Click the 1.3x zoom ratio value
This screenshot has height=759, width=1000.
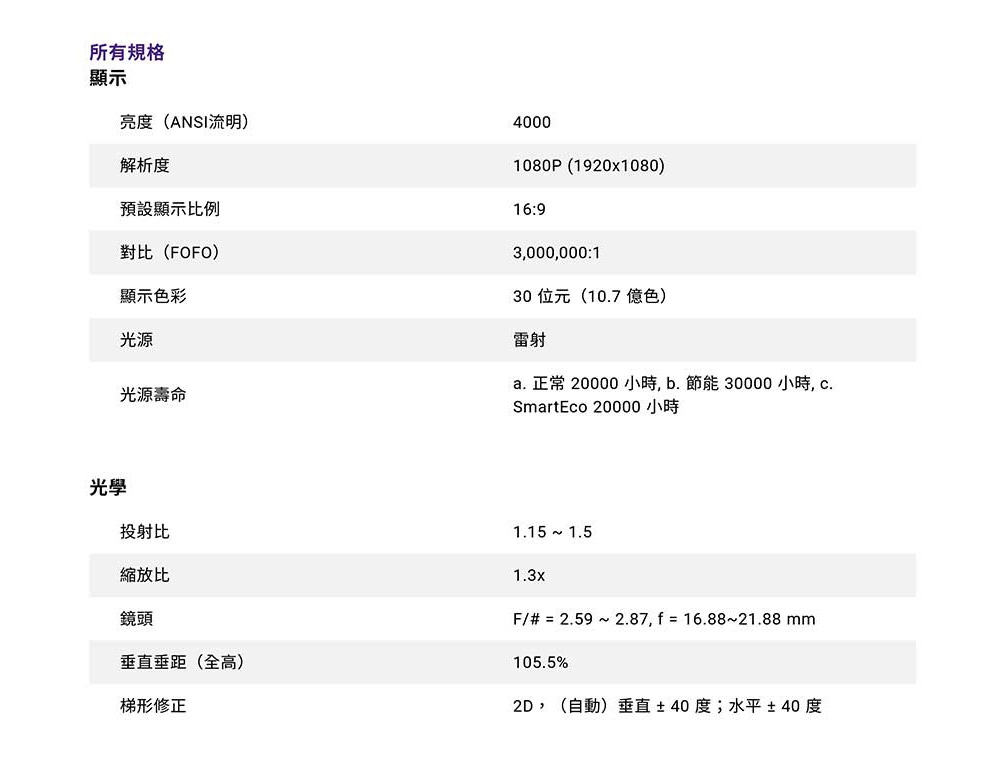[525, 575]
